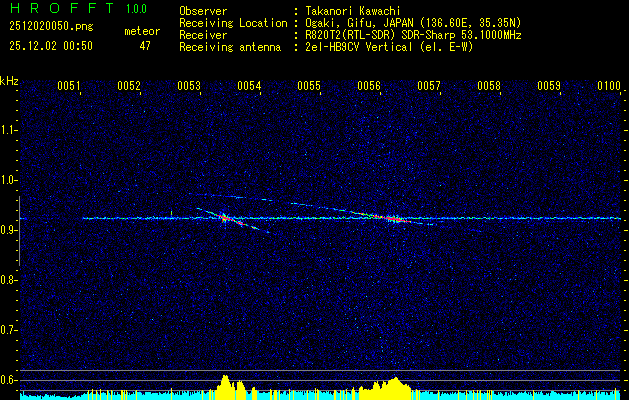
Task: Click the Observer label
Action: [203, 11]
